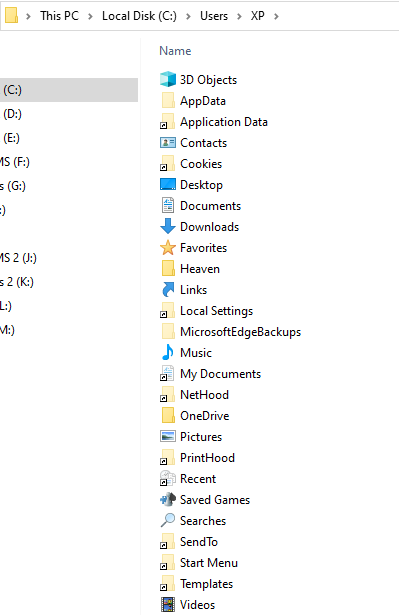This screenshot has width=399, height=615.
Task: Select the 'Local Settings' name text
Action: [217, 311]
